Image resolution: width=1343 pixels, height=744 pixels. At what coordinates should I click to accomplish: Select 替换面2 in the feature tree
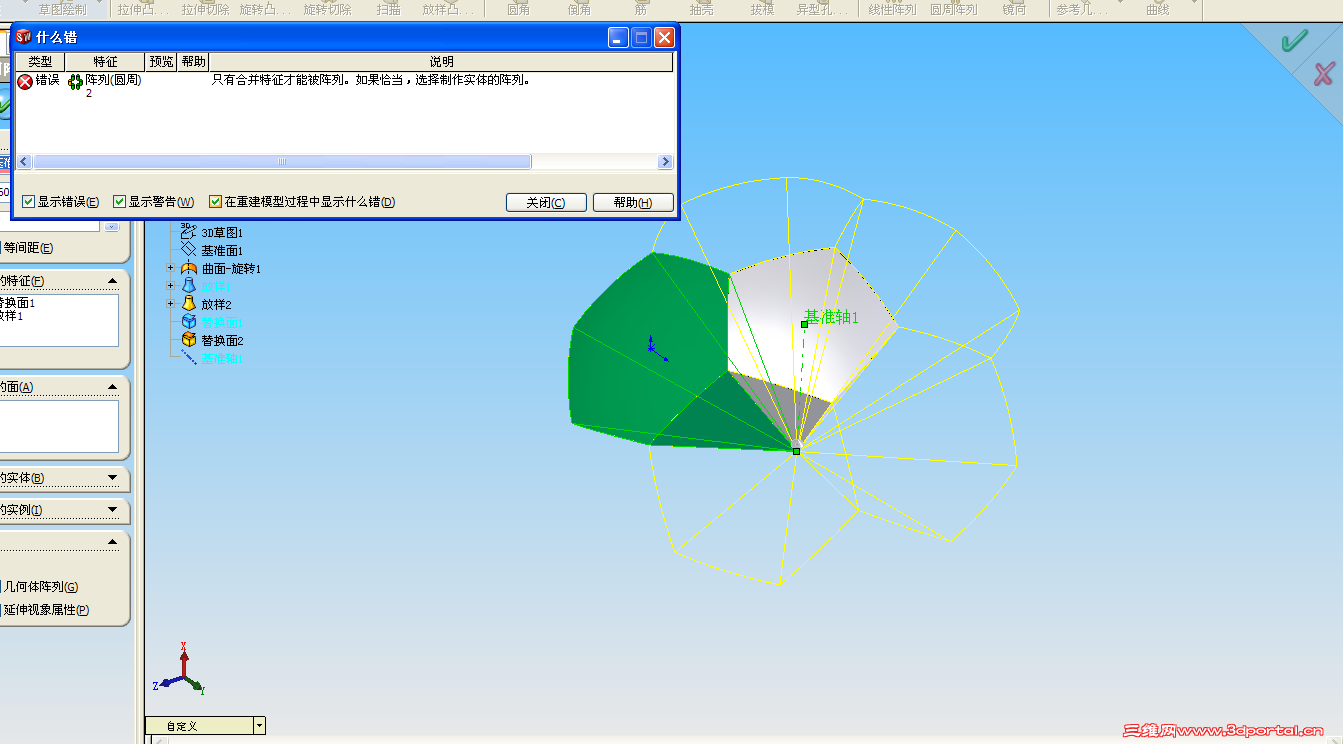(x=222, y=340)
